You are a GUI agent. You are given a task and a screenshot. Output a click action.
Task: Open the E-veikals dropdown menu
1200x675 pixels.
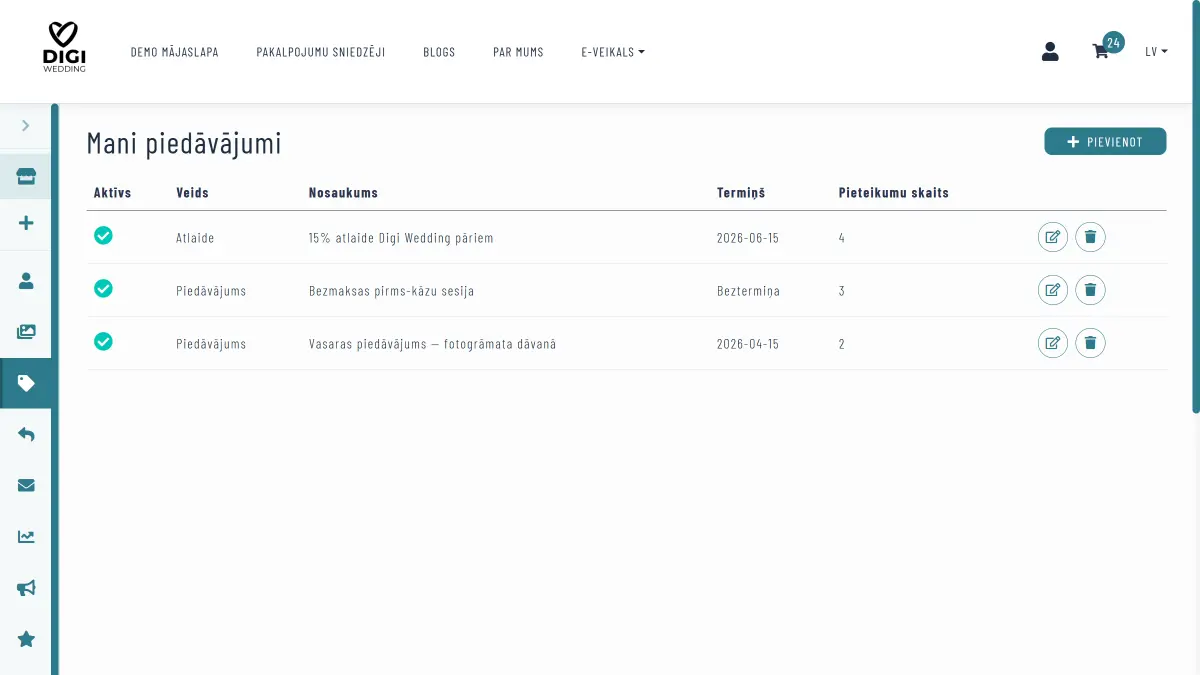click(613, 52)
